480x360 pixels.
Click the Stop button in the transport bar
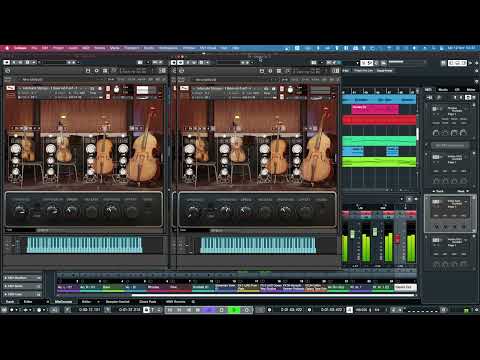point(222,310)
